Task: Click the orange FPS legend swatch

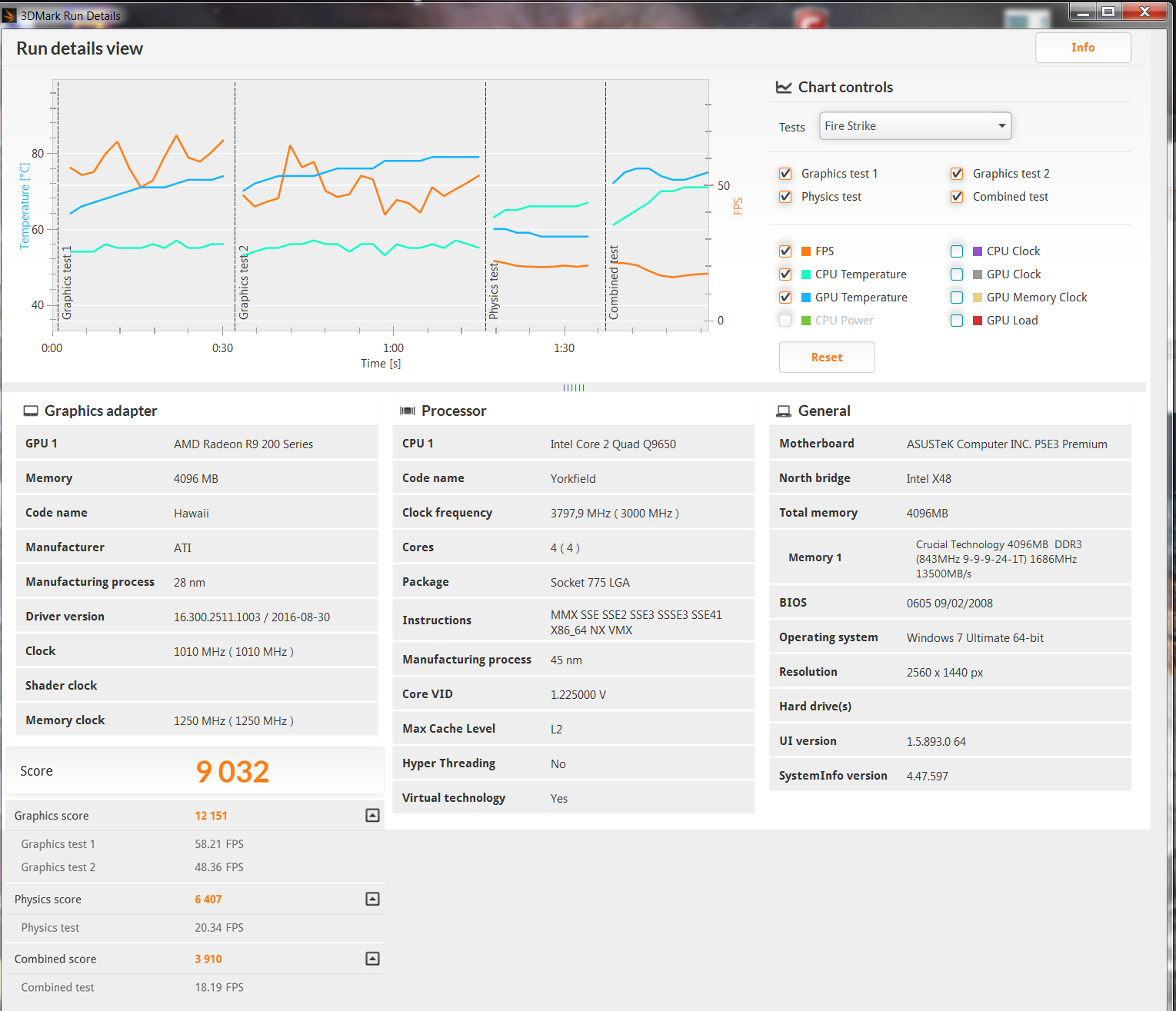Action: pos(806,251)
